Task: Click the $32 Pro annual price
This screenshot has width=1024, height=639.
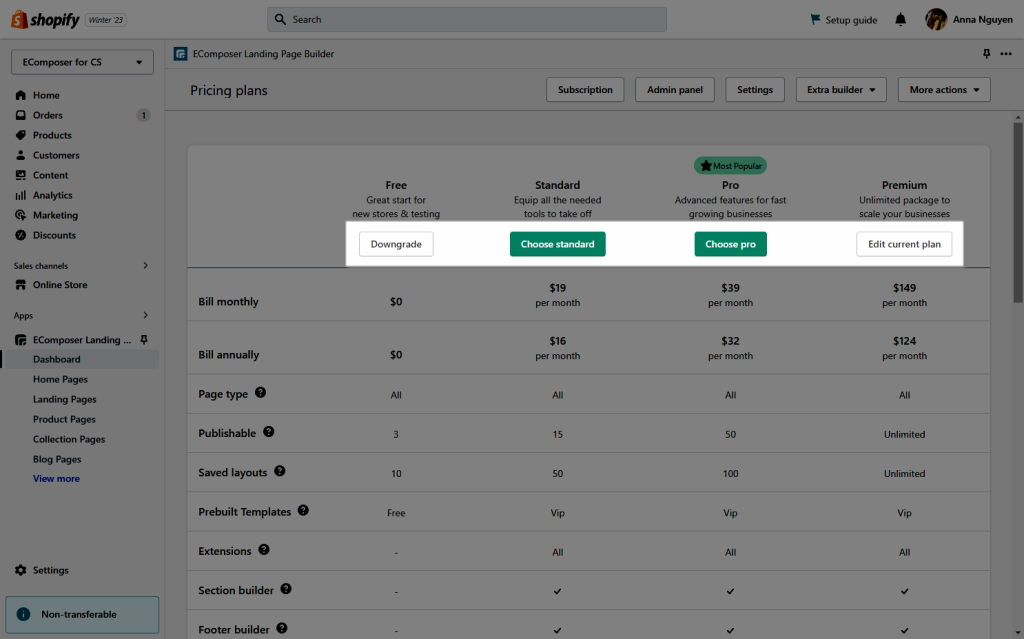Action: 730,341
